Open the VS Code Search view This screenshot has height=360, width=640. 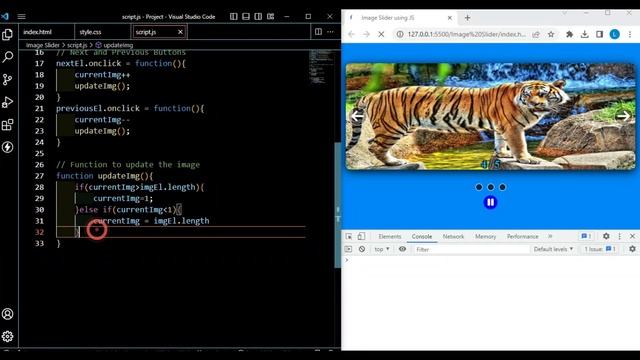[x=7, y=57]
